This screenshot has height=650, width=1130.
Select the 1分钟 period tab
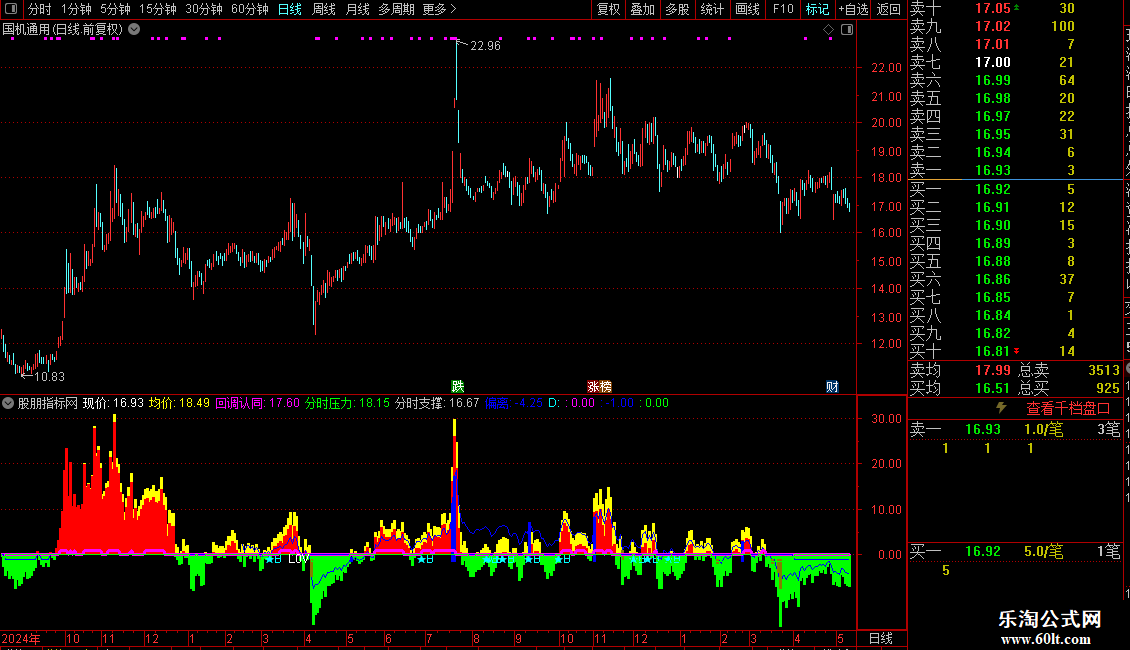(x=76, y=9)
